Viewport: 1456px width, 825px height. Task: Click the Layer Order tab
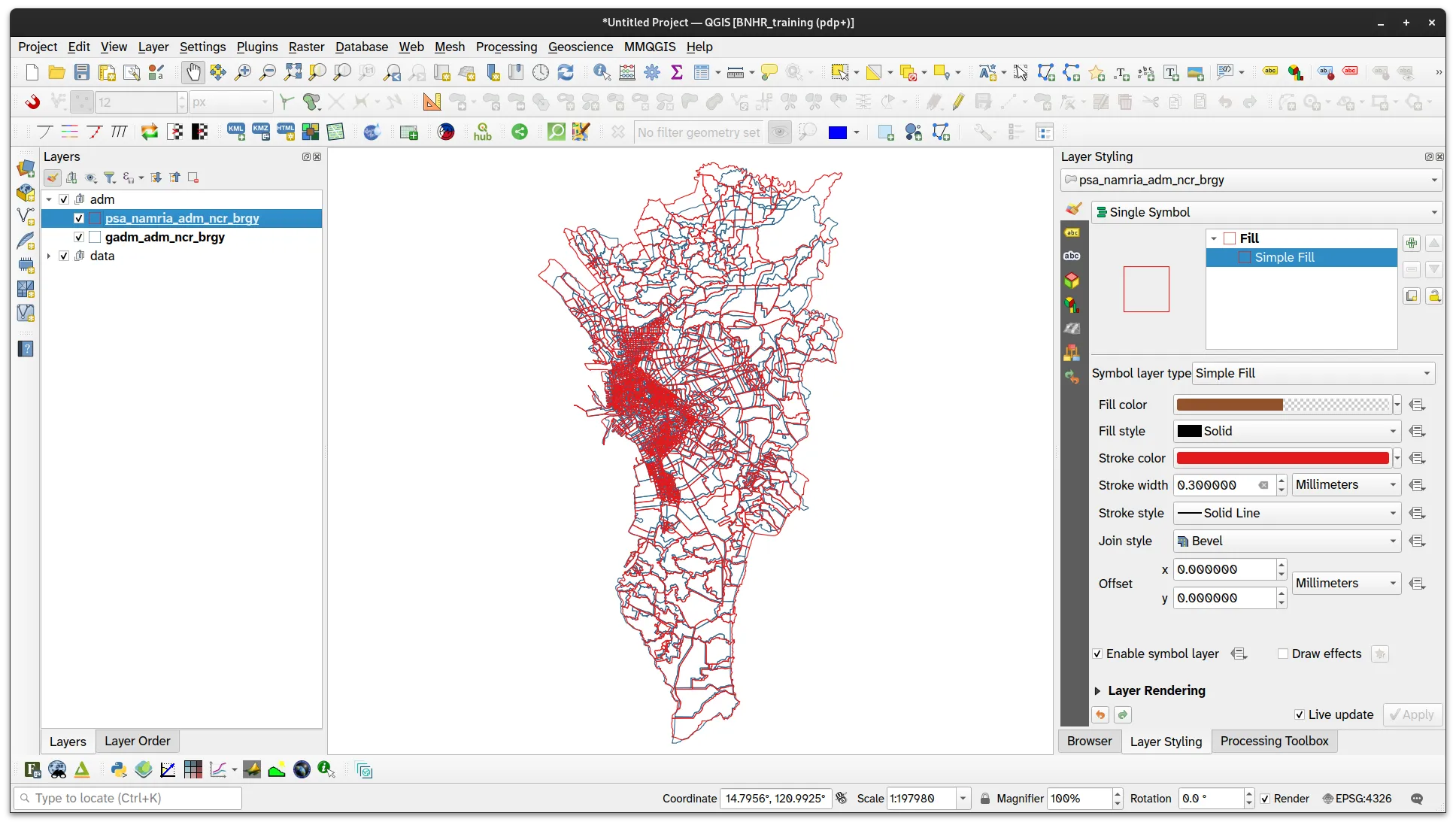(x=137, y=741)
